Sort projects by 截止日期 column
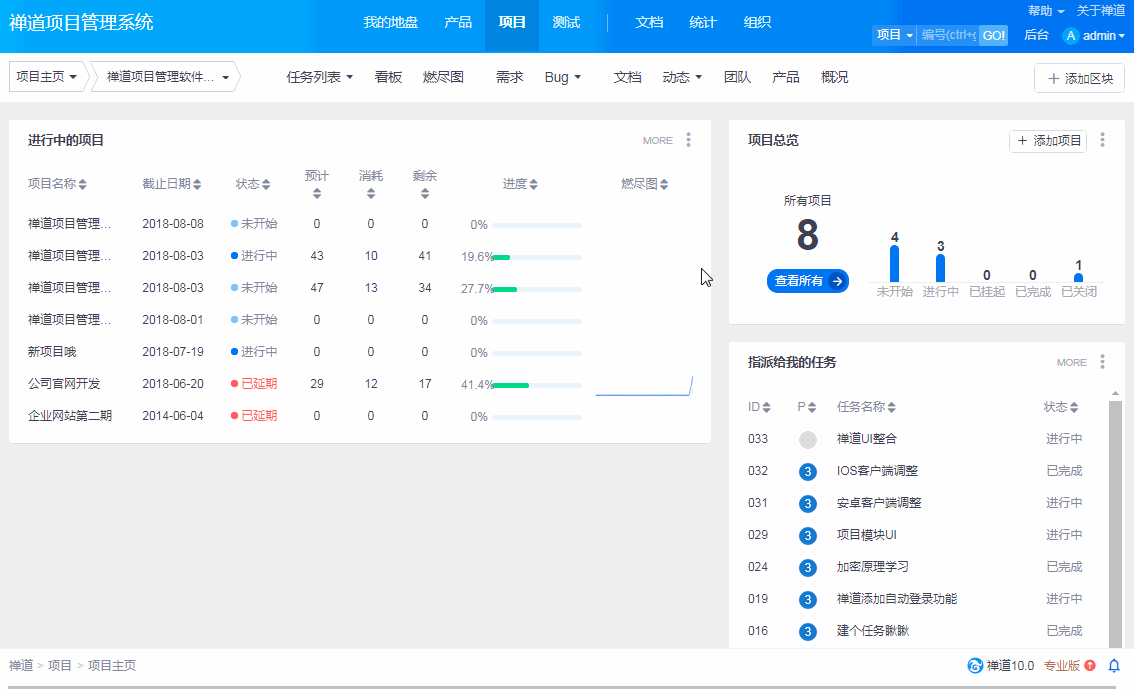Image resolution: width=1134 pixels, height=689 pixels. coord(171,184)
